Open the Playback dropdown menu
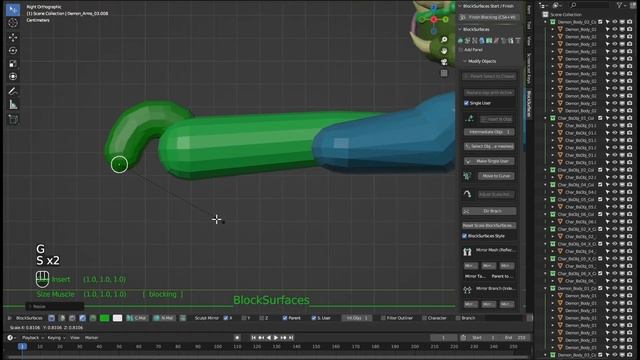Image resolution: width=640 pixels, height=360 pixels. (32, 338)
